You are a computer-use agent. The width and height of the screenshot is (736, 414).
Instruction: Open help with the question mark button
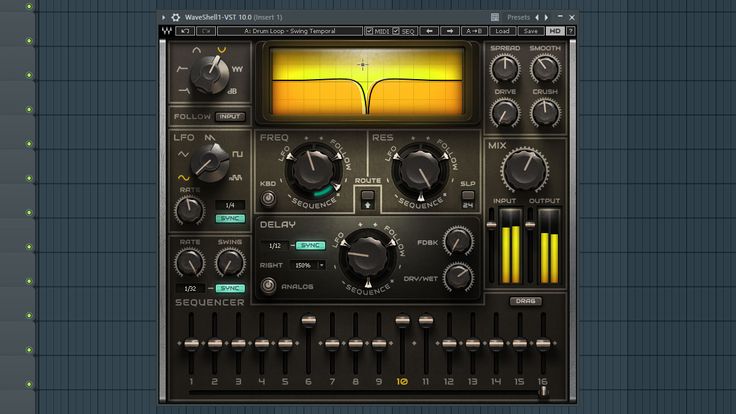[x=570, y=31]
